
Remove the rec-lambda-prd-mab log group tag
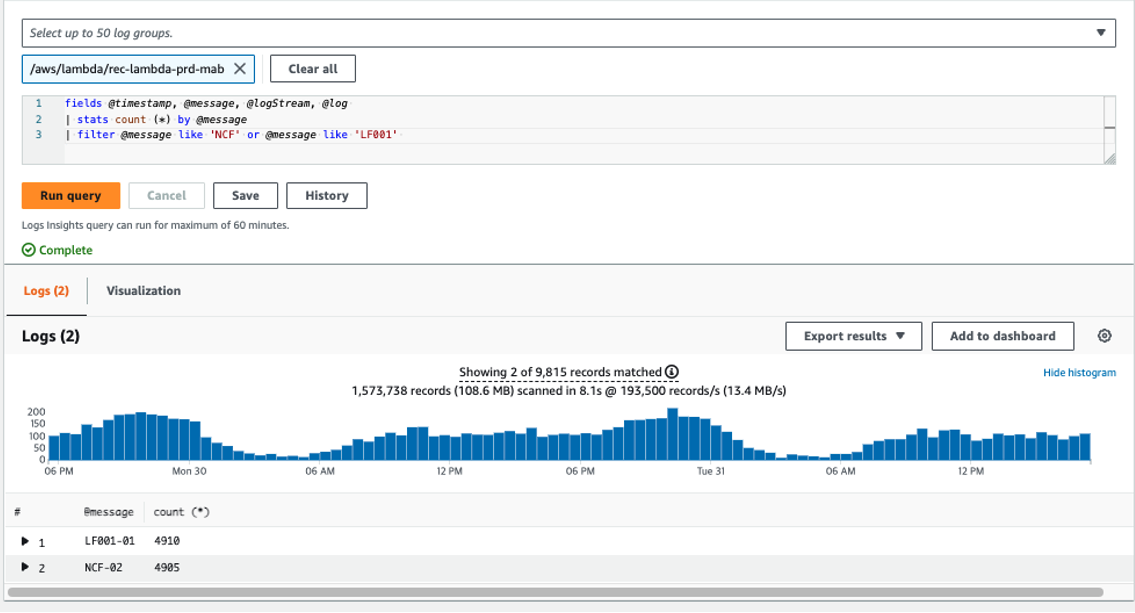[240, 69]
